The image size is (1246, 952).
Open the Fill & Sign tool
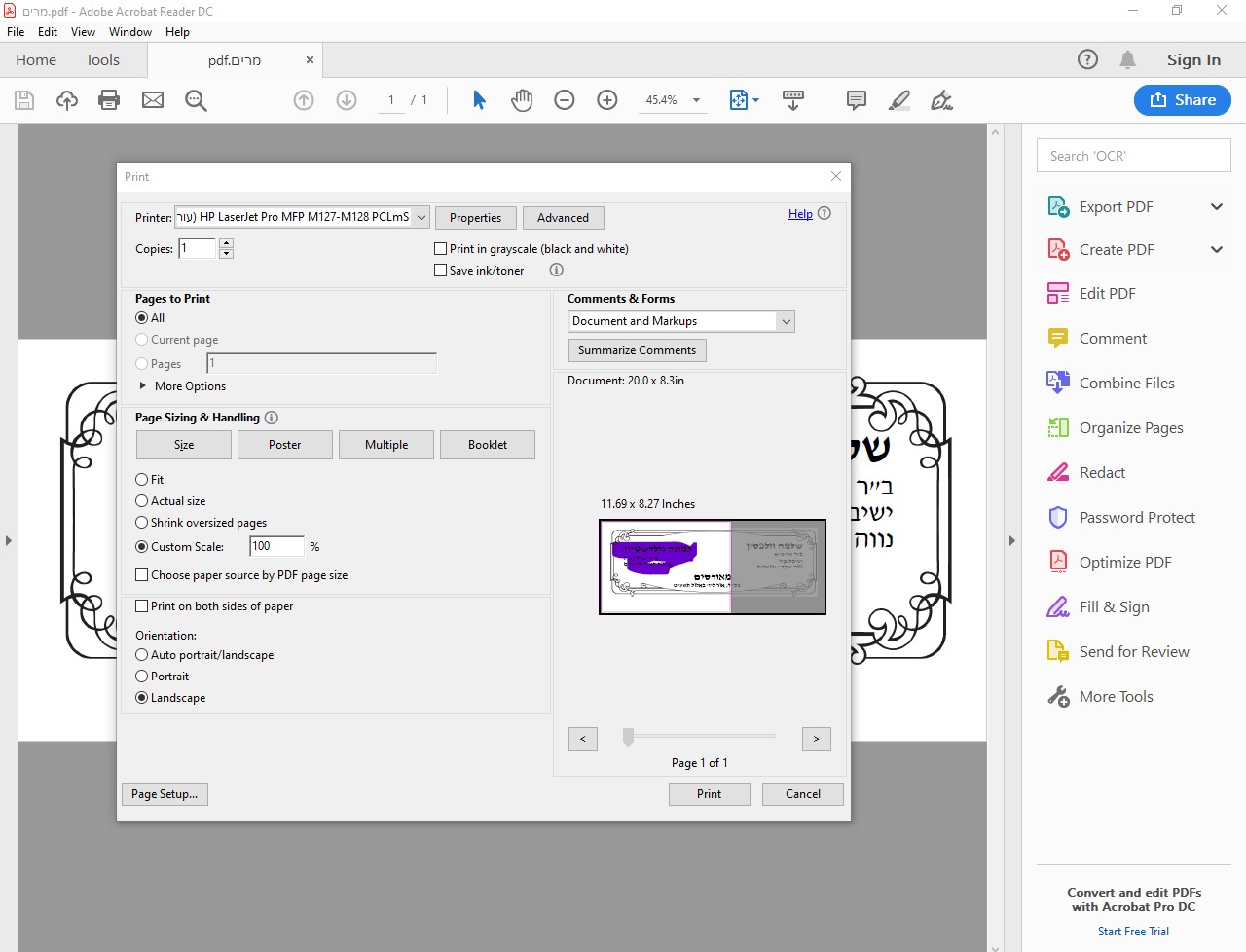(x=1114, y=606)
